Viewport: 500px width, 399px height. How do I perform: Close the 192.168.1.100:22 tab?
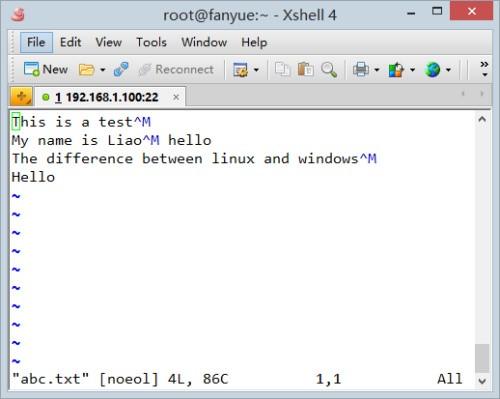[x=176, y=97]
